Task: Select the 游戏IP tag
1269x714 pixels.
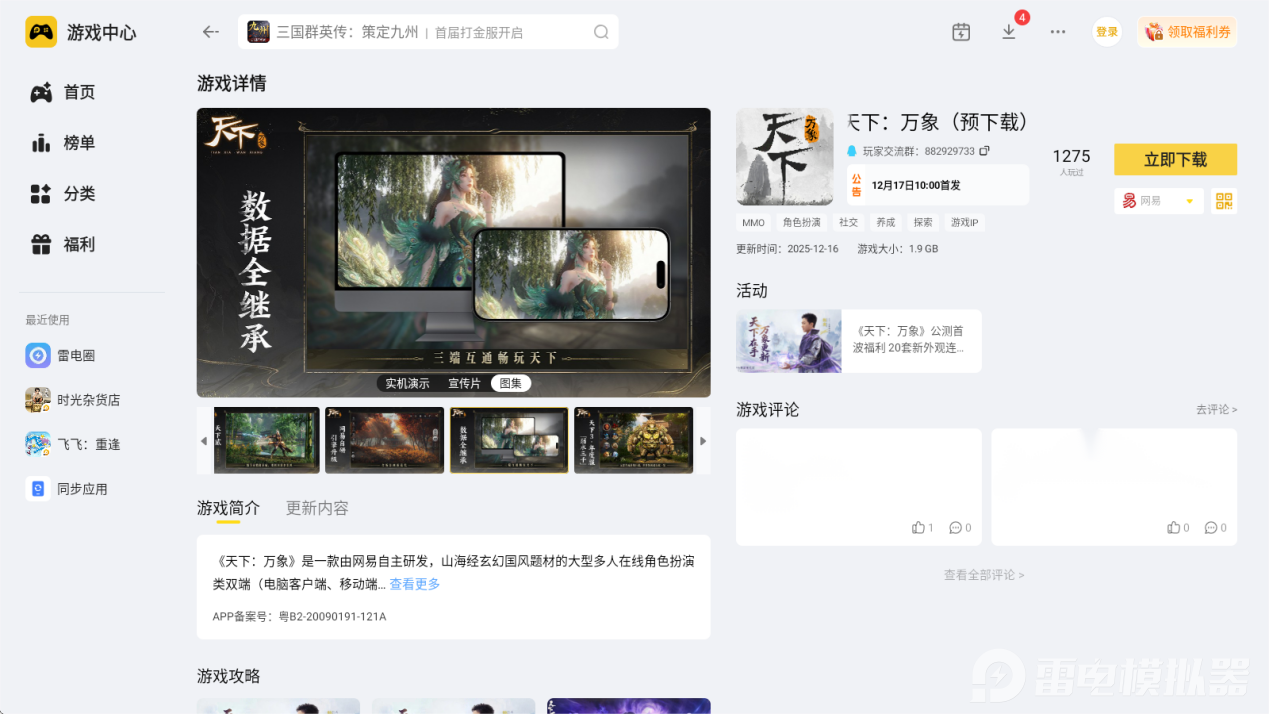Action: coord(964,222)
